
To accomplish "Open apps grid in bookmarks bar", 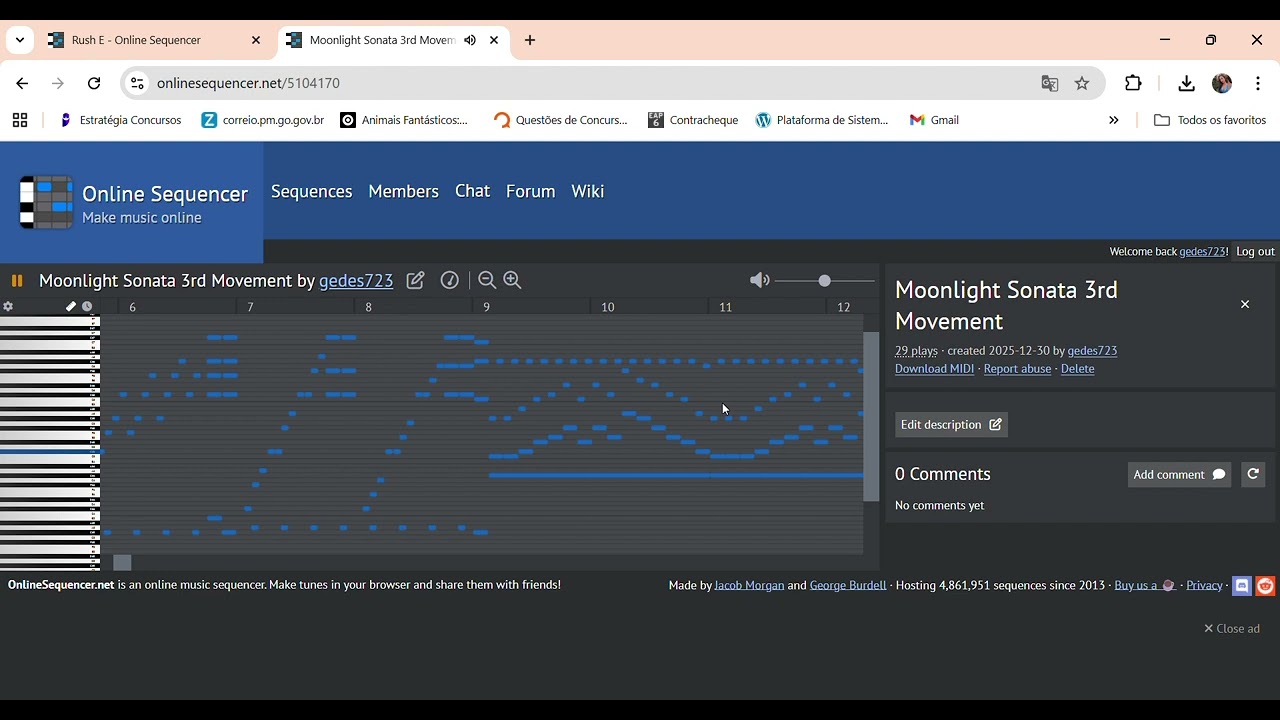I will tap(20, 120).
